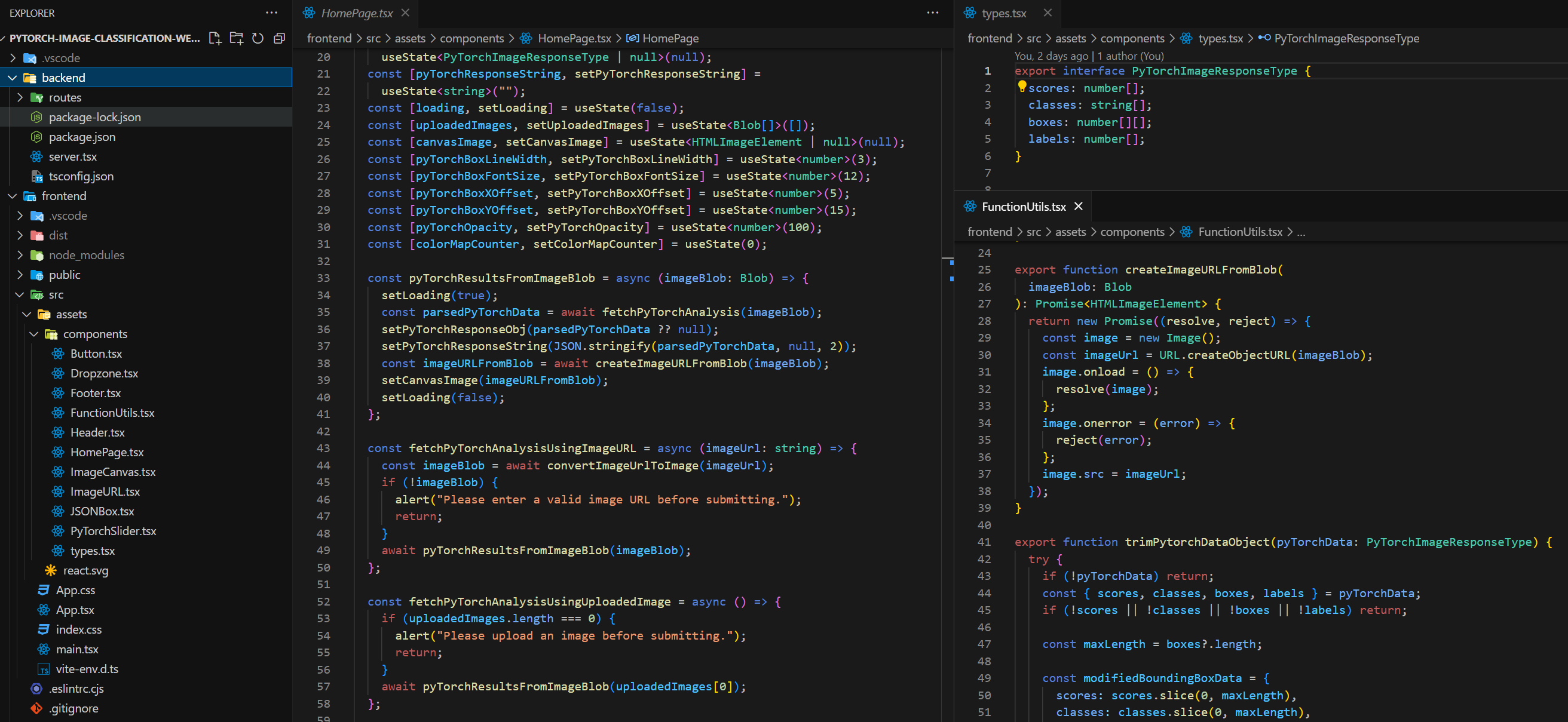The height and width of the screenshot is (722, 1568).
Task: Open types.tsx from the explorer tree
Action: click(x=146, y=551)
